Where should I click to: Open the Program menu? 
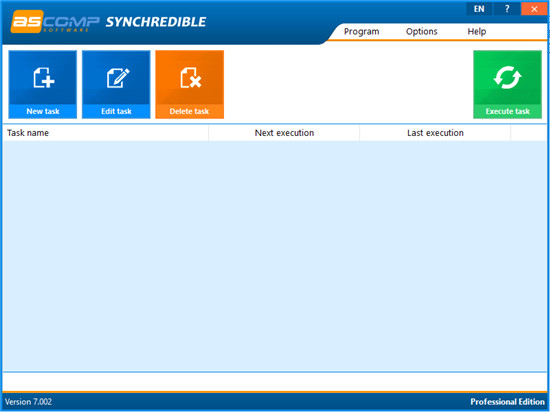(x=361, y=32)
